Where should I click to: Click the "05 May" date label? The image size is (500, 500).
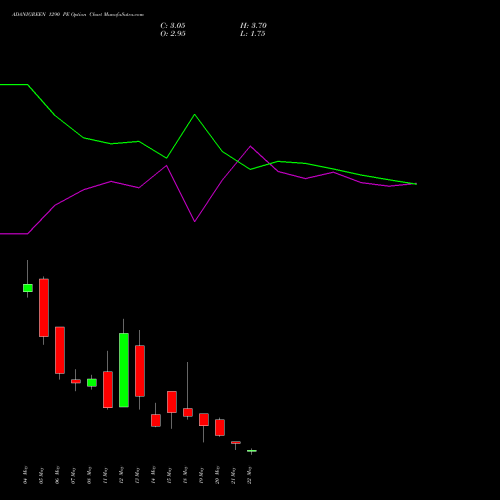click(x=42, y=475)
